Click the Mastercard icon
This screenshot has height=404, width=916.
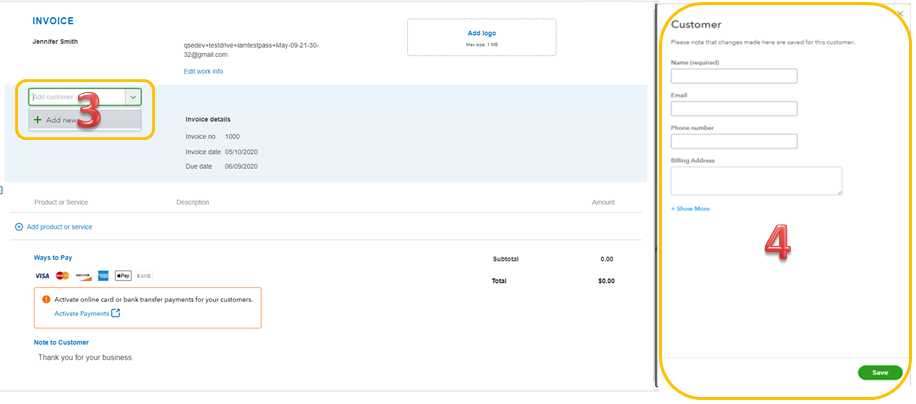pos(63,276)
